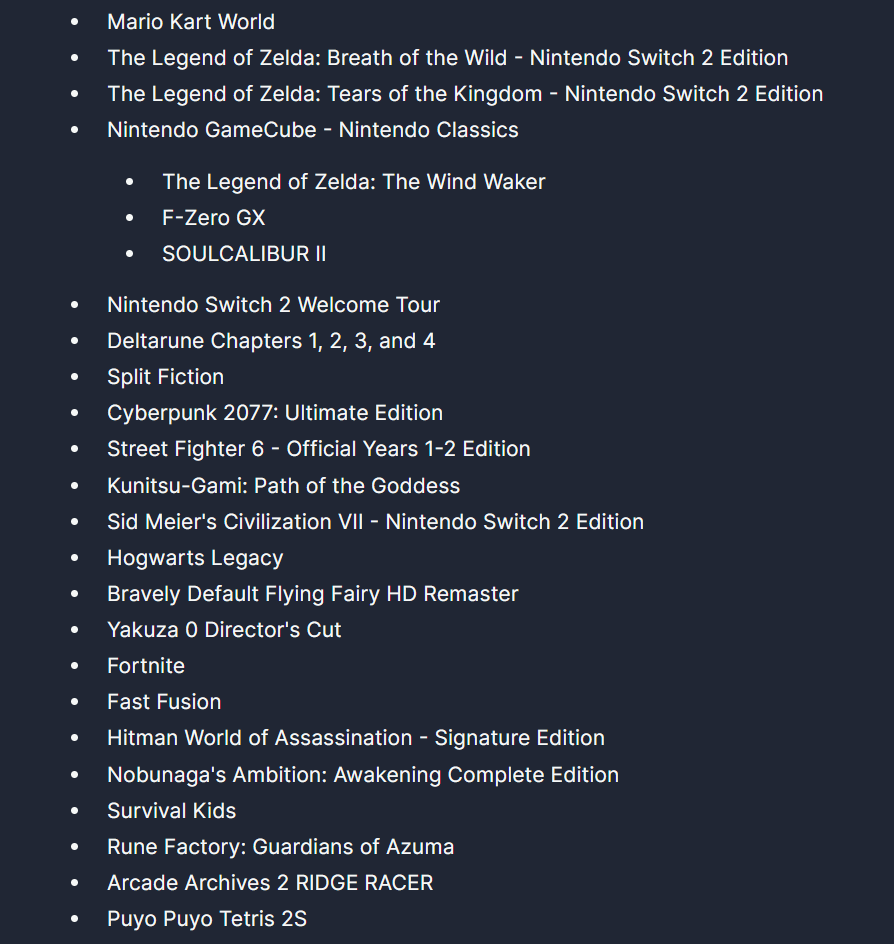
Task: Click Cyberpunk 2077: Ultimate Edition text
Action: click(x=275, y=413)
